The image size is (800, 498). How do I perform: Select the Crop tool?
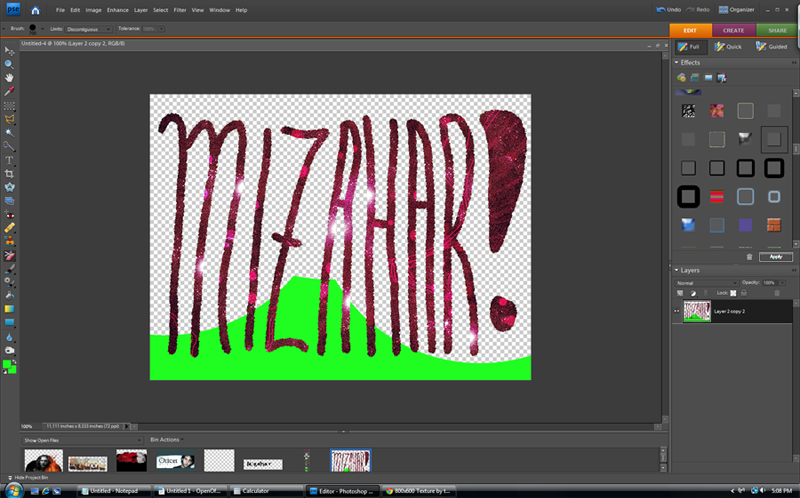coord(9,174)
